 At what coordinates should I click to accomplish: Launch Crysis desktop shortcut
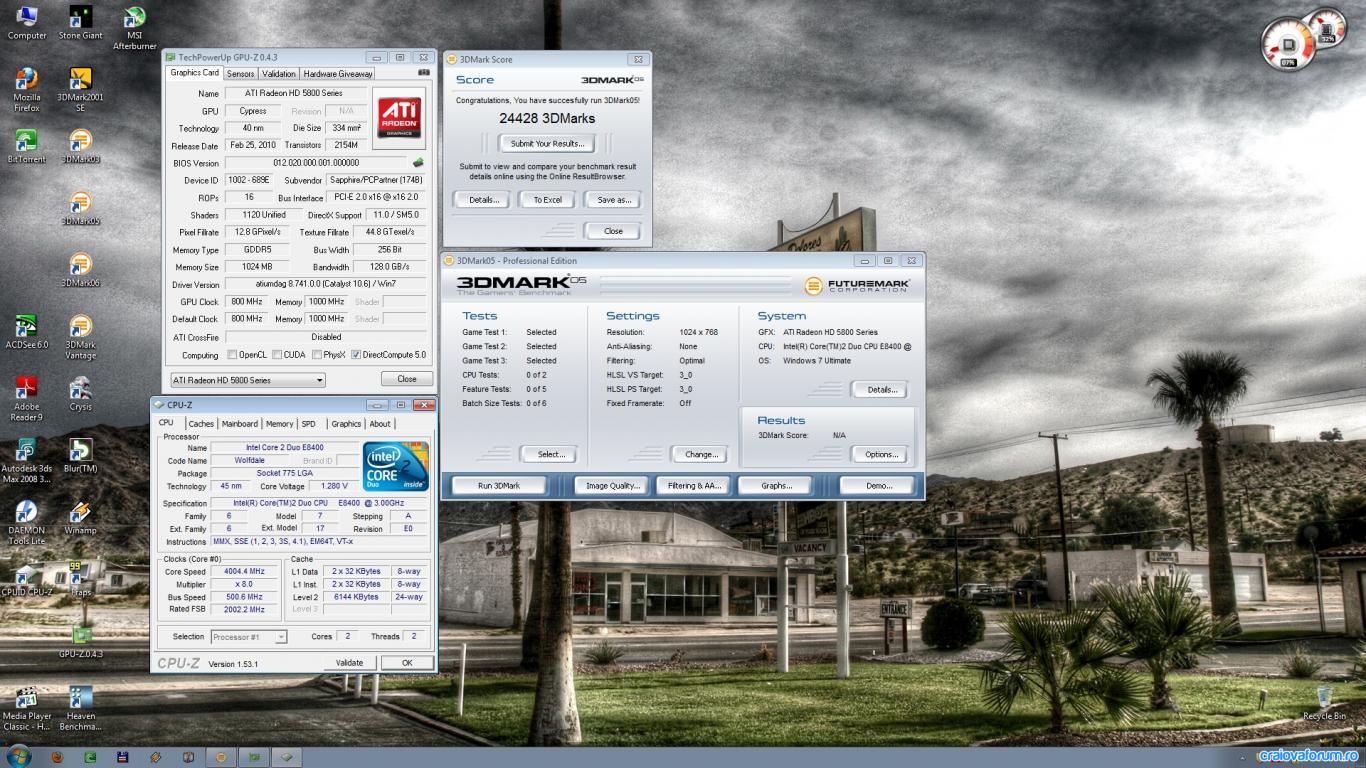tap(80, 394)
